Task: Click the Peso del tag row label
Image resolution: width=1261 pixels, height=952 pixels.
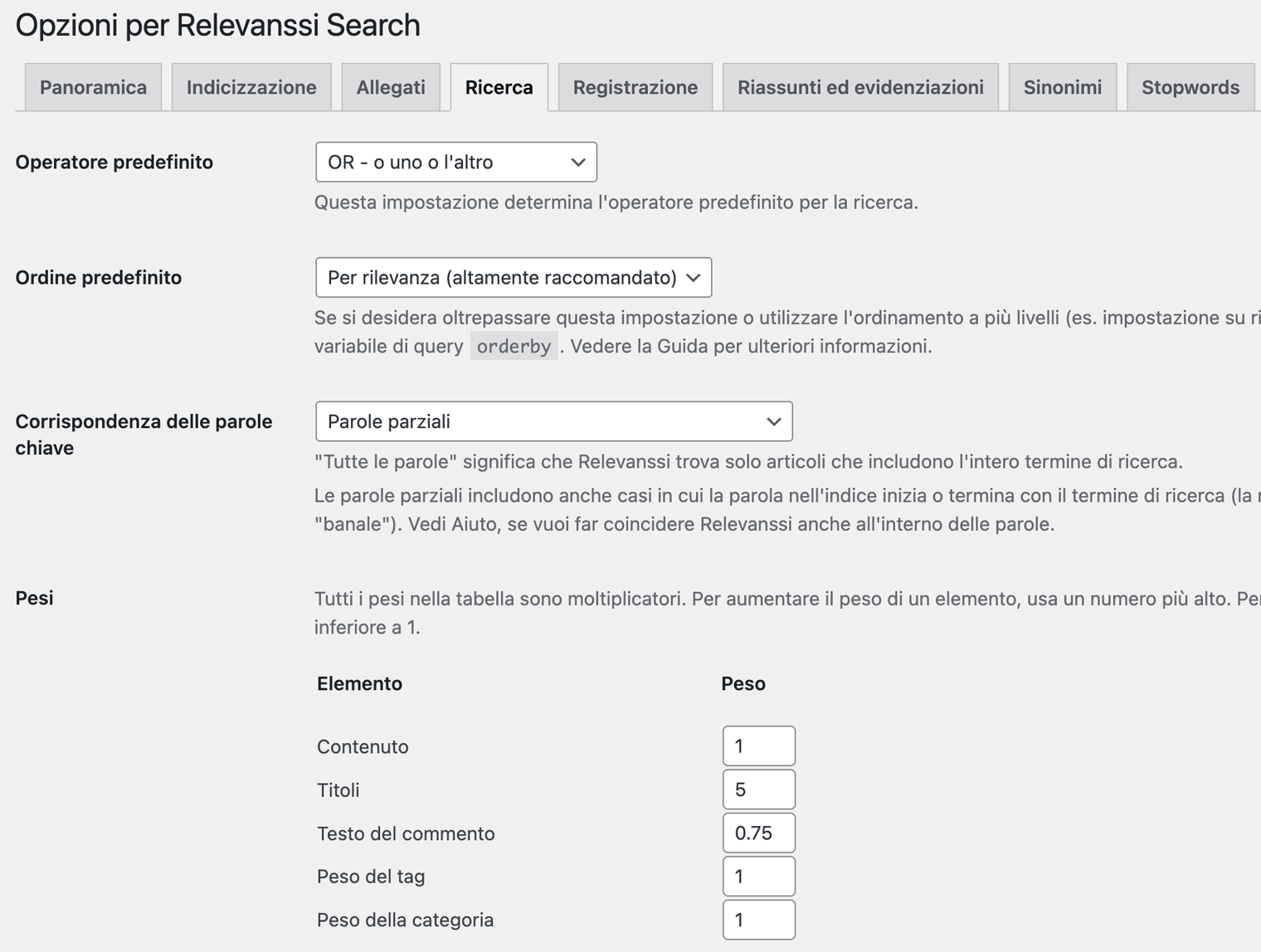Action: pos(371,877)
